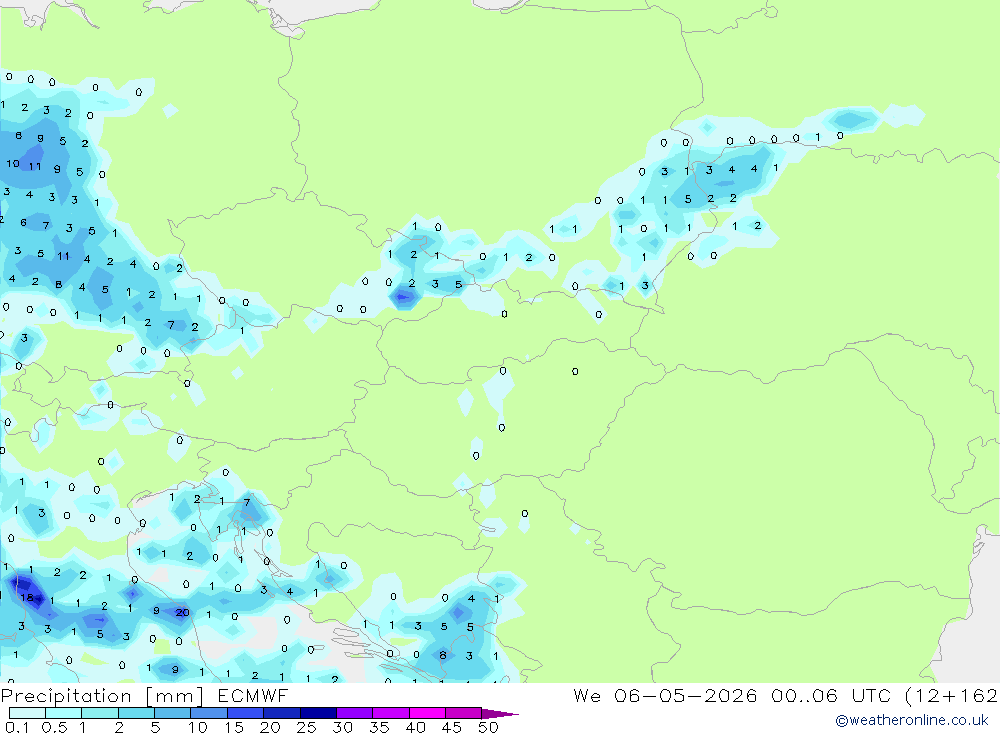Click the 'We 06-05-2026' date text

(665, 695)
